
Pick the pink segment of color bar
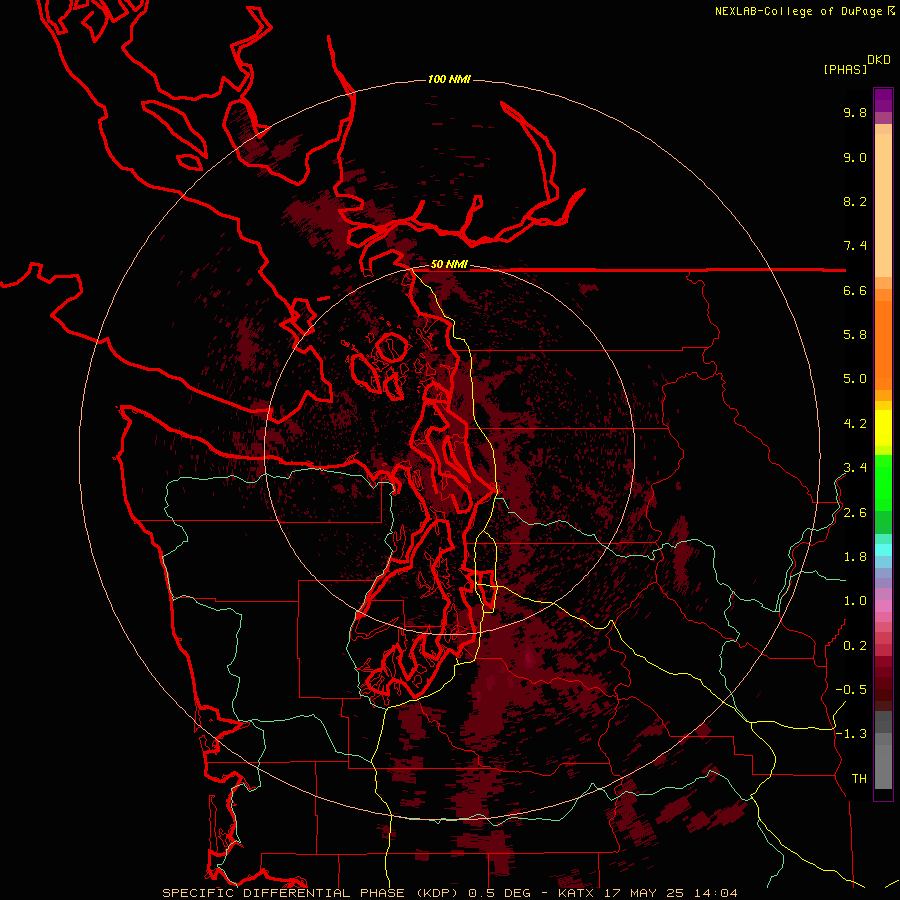coord(883,606)
